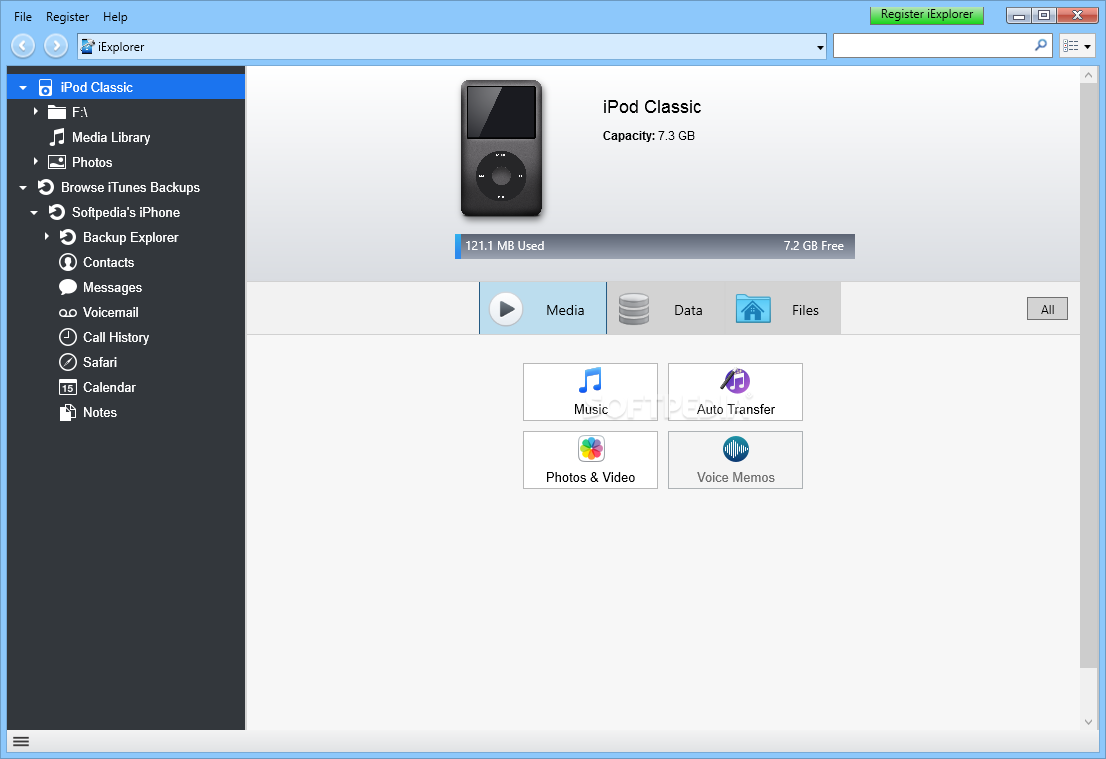
Task: Open the Music tile
Action: 590,392
